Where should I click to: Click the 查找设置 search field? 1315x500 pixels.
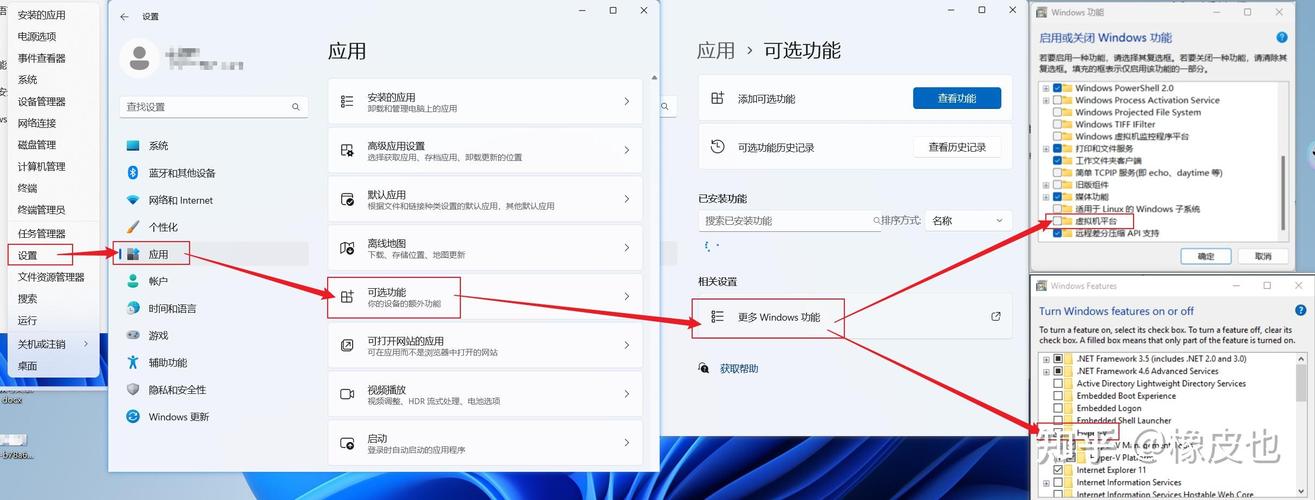[214, 106]
